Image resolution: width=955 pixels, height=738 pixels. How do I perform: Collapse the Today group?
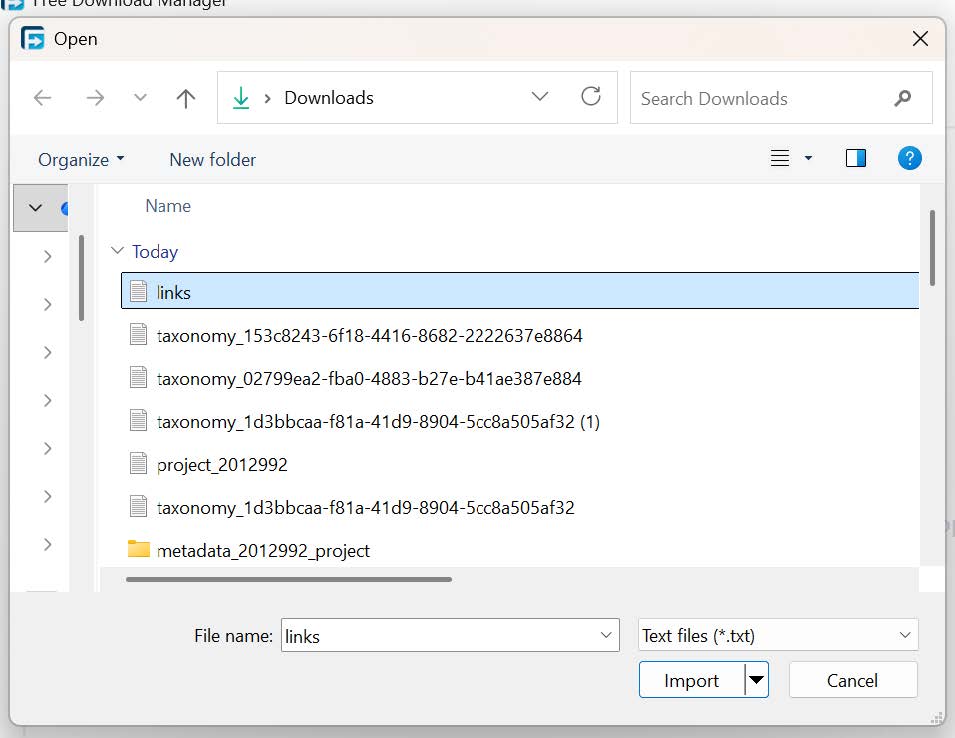pos(118,250)
